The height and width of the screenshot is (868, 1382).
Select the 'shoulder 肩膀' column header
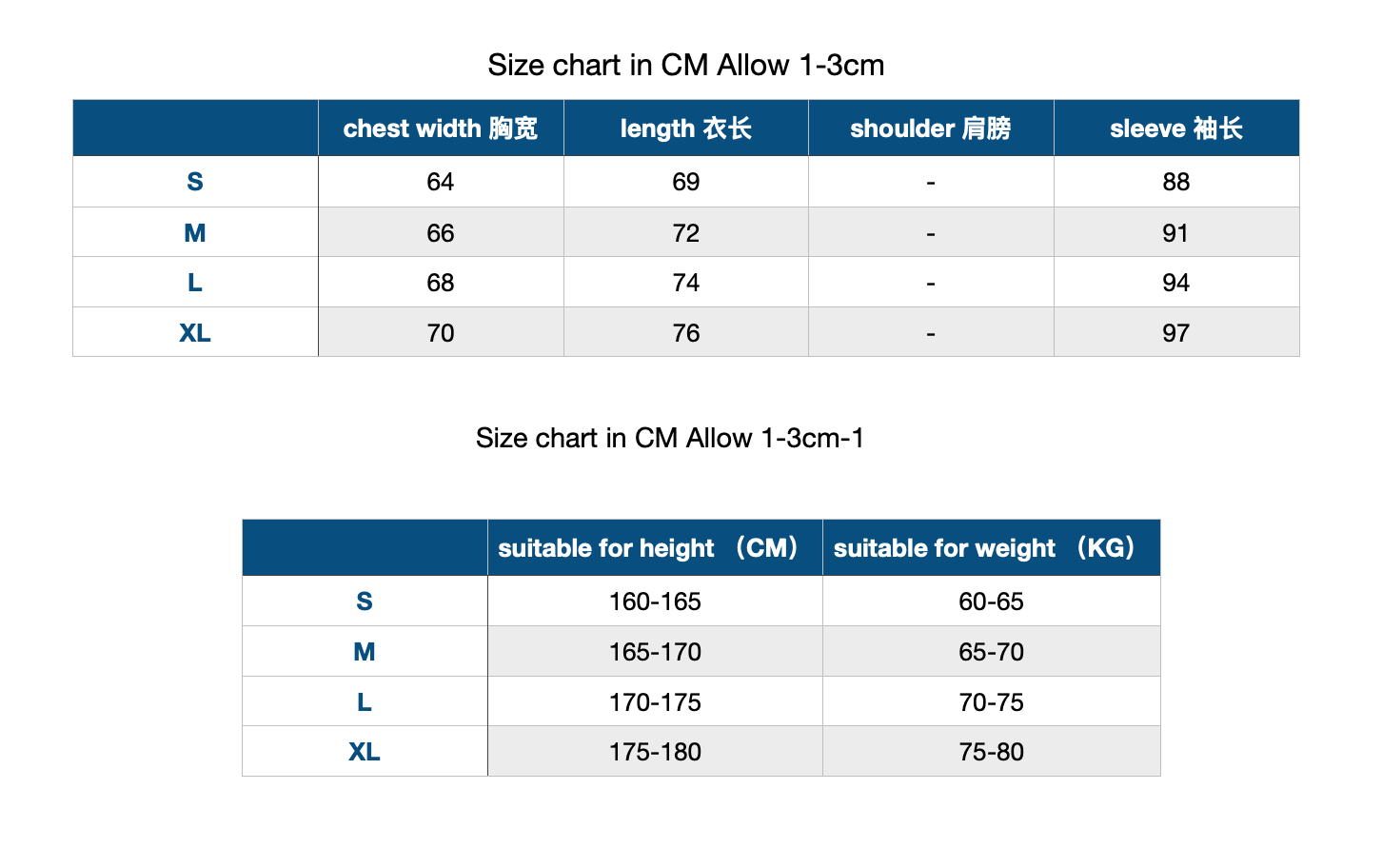(931, 128)
